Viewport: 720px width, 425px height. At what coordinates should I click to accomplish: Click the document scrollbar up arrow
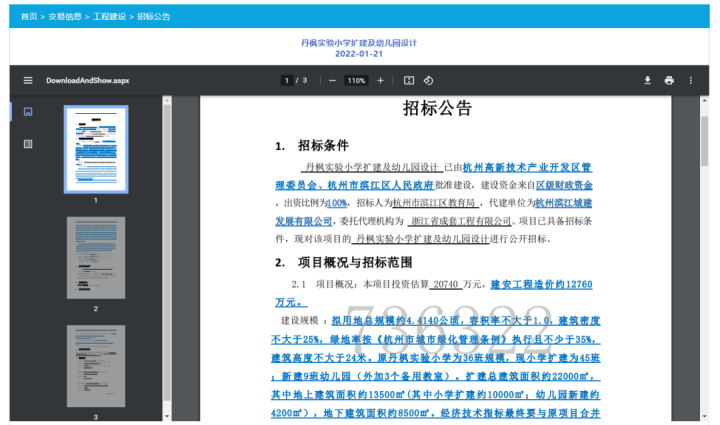point(704,100)
